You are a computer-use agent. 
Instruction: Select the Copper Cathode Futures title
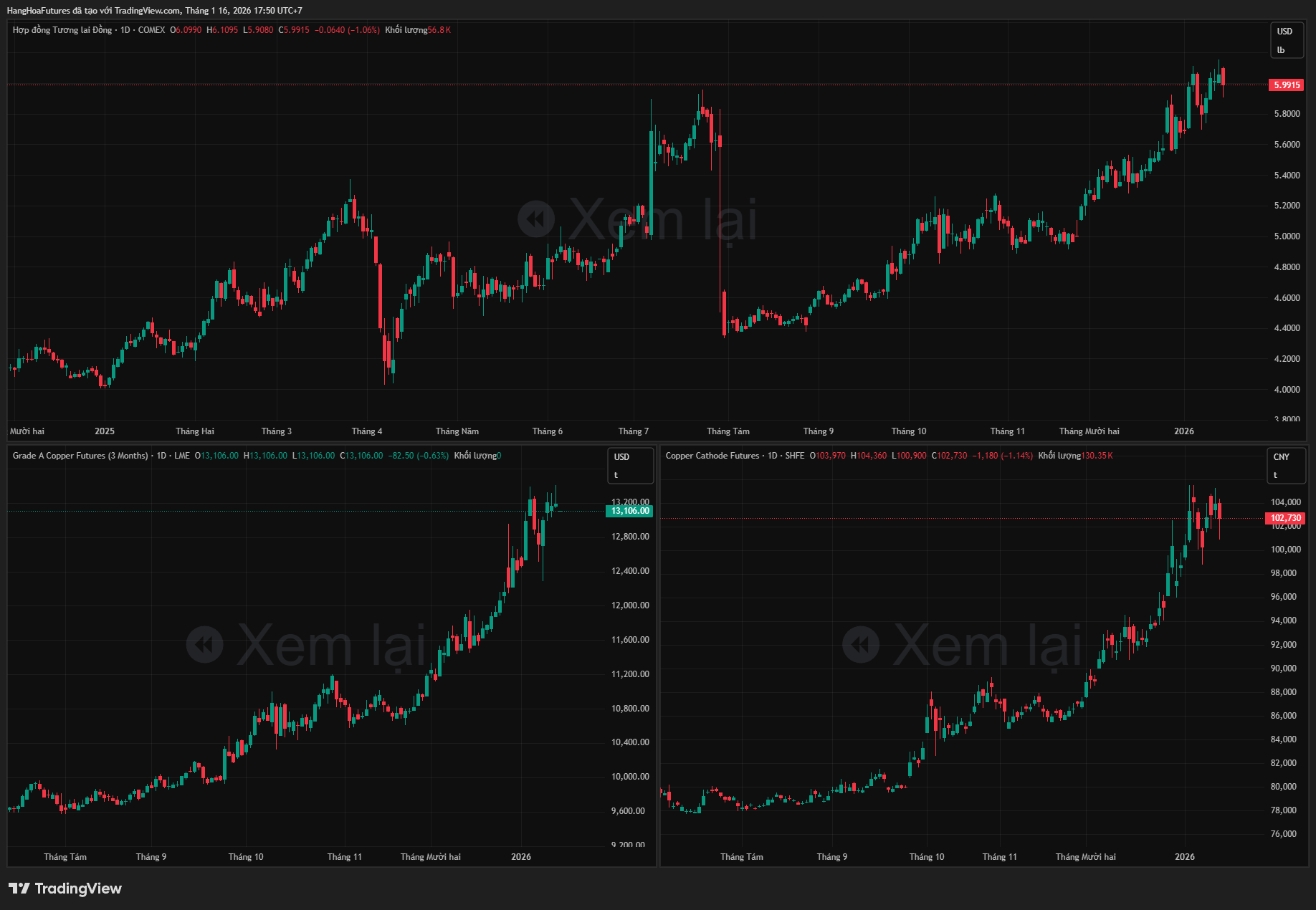712,456
